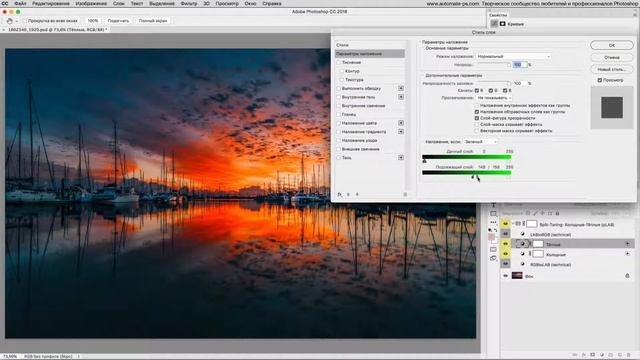This screenshot has height=360, width=640.
Task: Enable the Наложение цвета checkbox
Action: click(x=338, y=123)
